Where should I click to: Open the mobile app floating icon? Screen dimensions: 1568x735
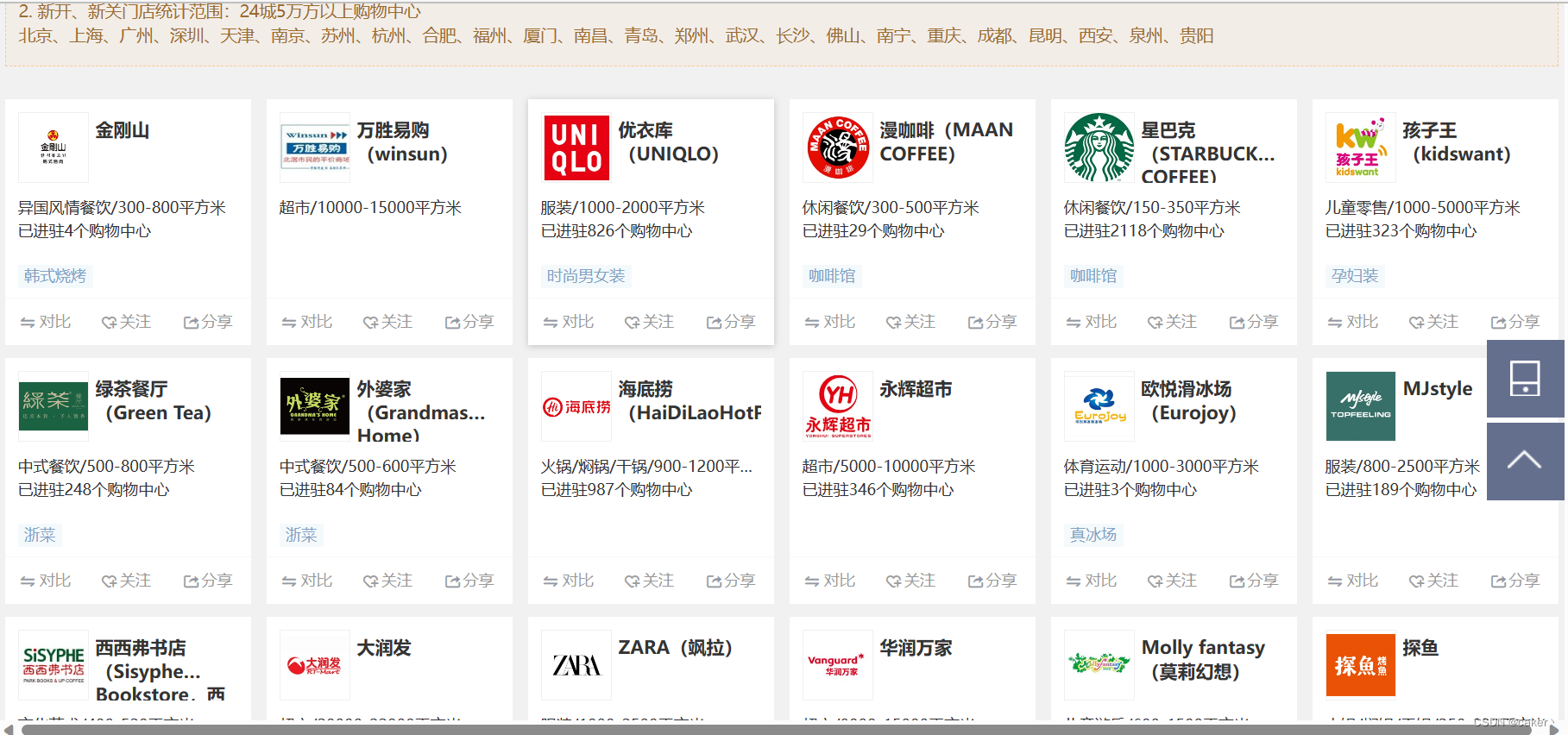coord(1525,379)
